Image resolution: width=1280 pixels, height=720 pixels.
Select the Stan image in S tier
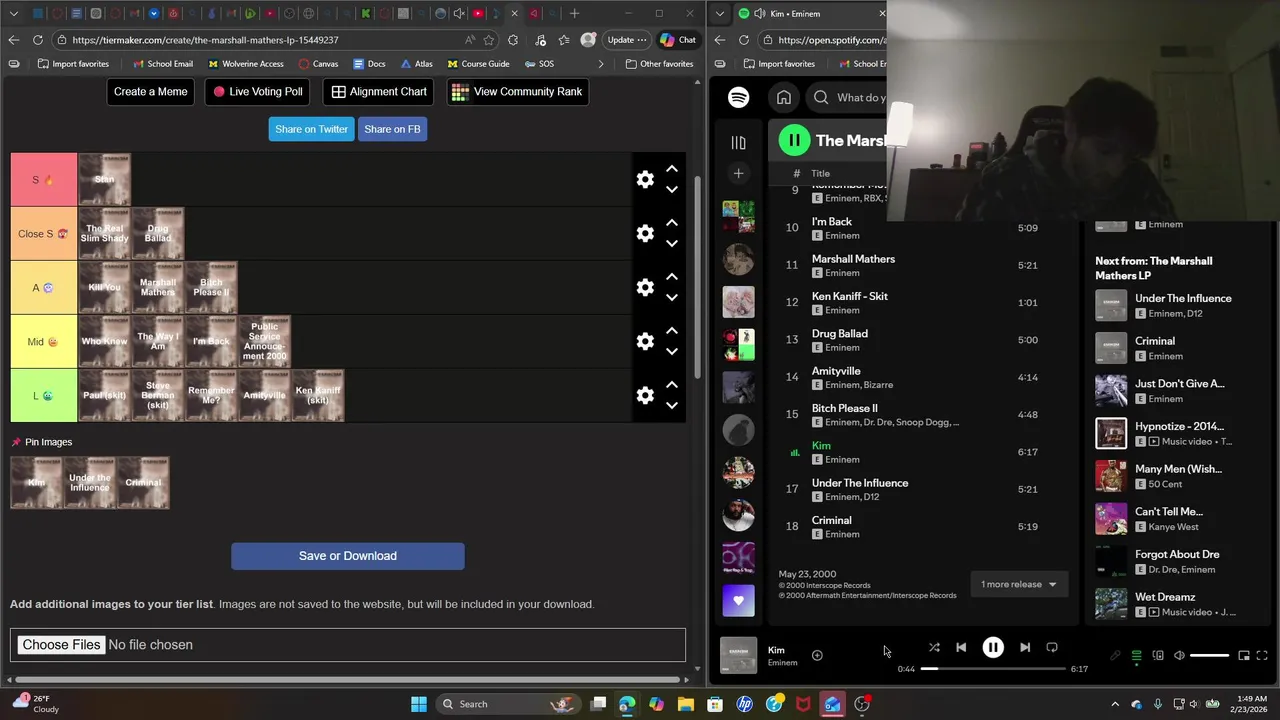click(x=105, y=180)
